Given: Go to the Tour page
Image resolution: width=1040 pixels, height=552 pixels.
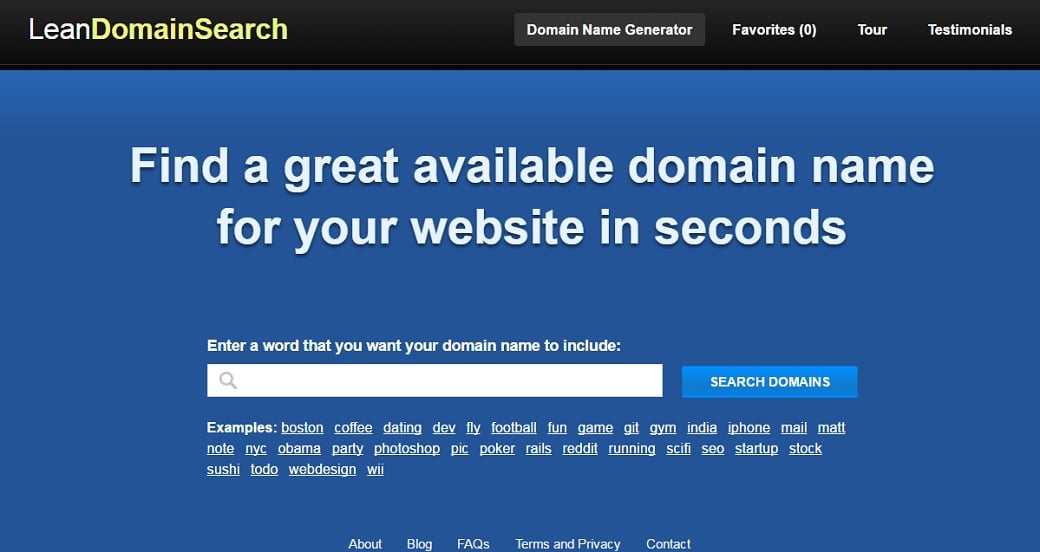Looking at the screenshot, I should tap(872, 30).
